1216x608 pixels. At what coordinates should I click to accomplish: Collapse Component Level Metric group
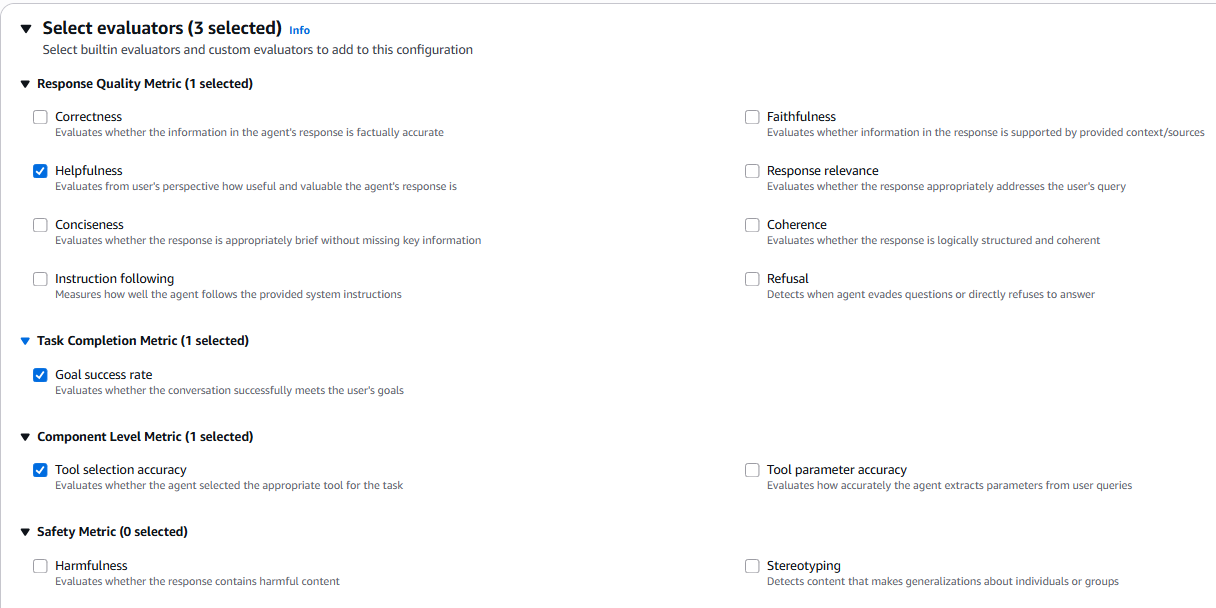tap(25, 437)
